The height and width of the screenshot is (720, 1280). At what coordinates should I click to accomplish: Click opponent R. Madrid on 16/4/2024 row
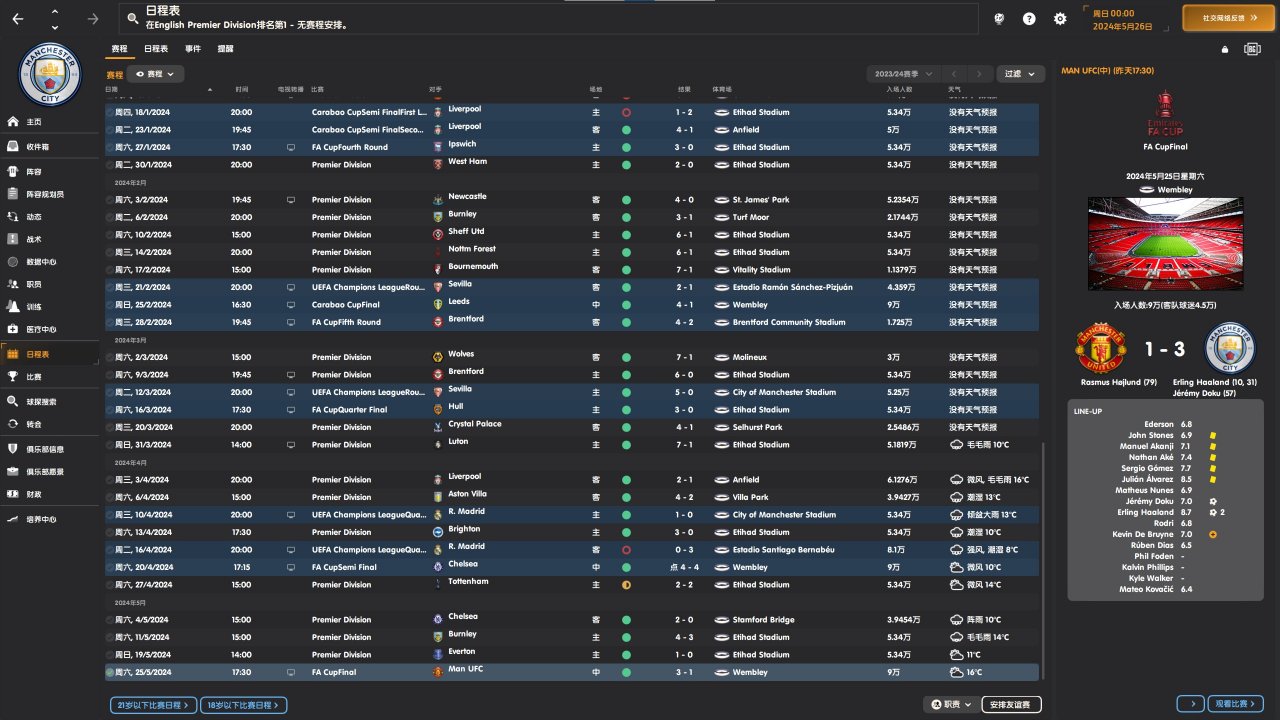pyautogui.click(x=465, y=547)
